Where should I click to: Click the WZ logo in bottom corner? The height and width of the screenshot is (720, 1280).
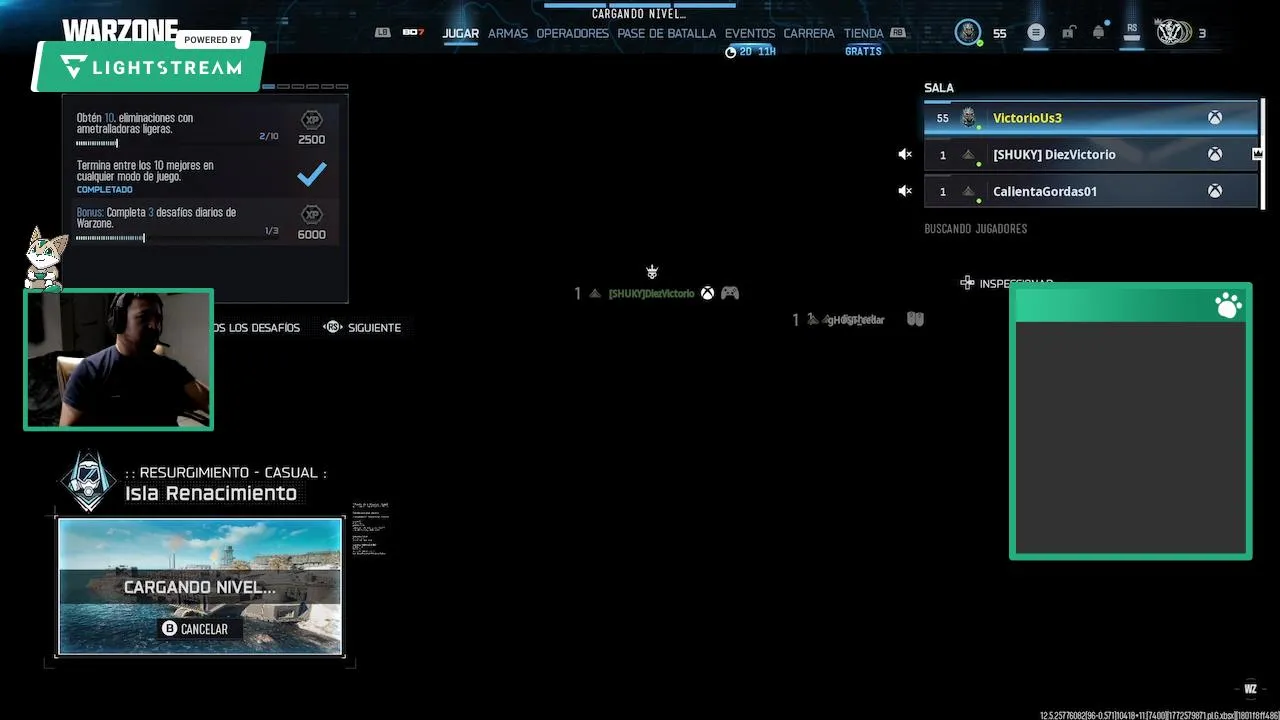tap(1250, 688)
